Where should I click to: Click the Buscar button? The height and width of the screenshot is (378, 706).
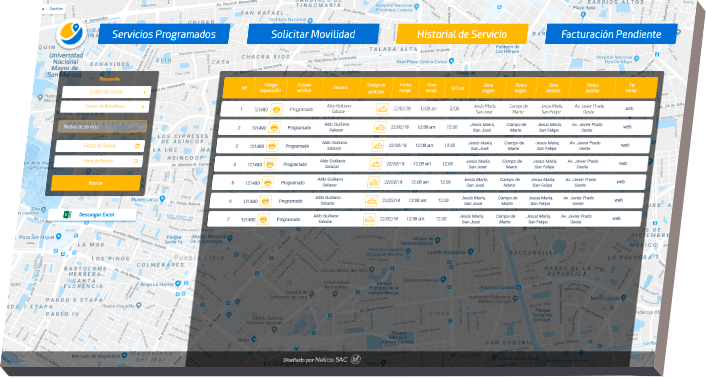point(96,183)
